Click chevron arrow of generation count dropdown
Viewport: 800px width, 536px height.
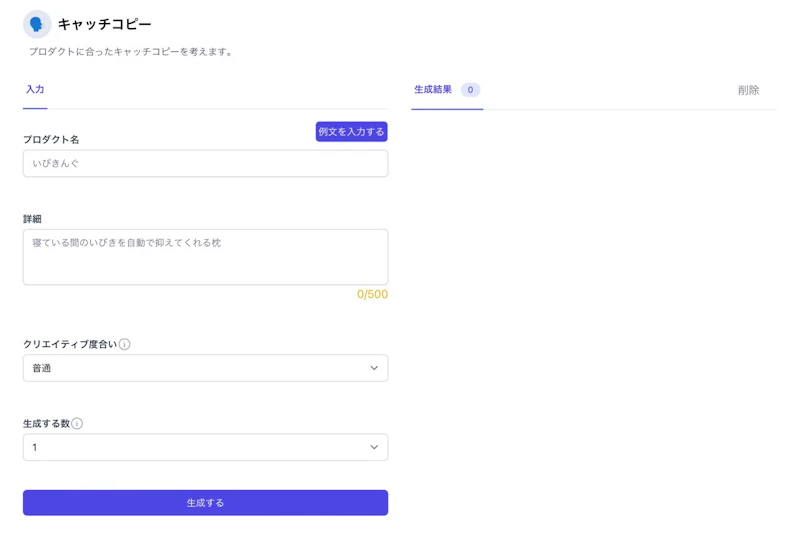click(x=374, y=447)
